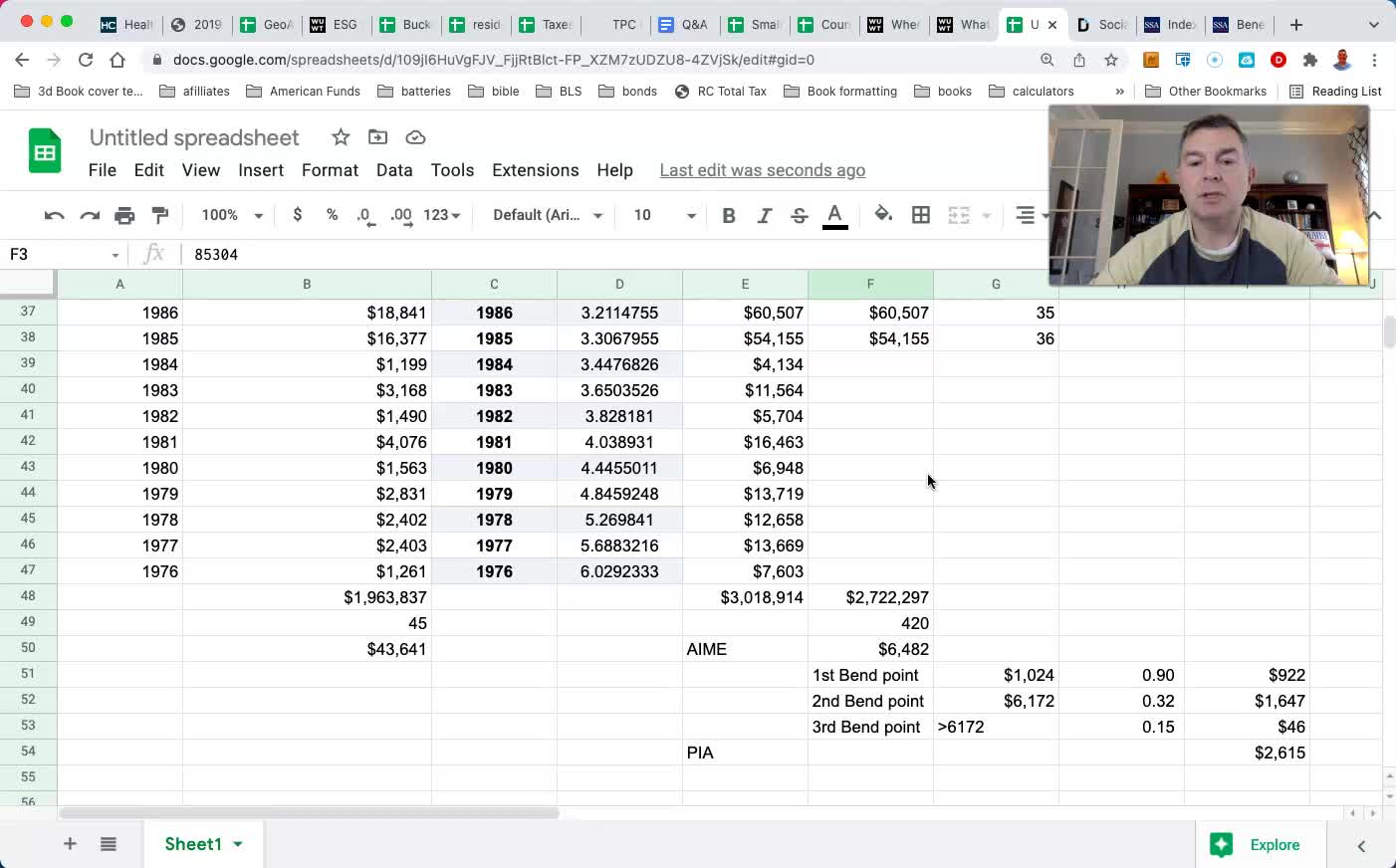Open the Help menu
Image resolution: width=1396 pixels, height=868 pixels.
point(614,170)
